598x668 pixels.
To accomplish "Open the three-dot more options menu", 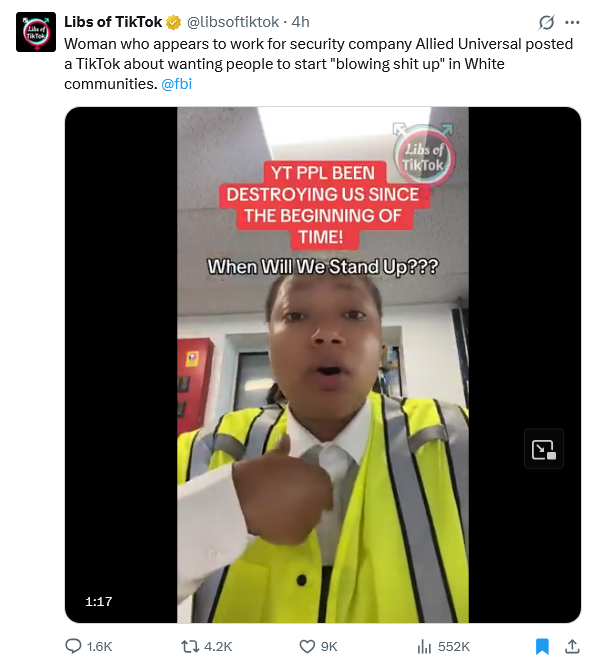I will pyautogui.click(x=572, y=22).
